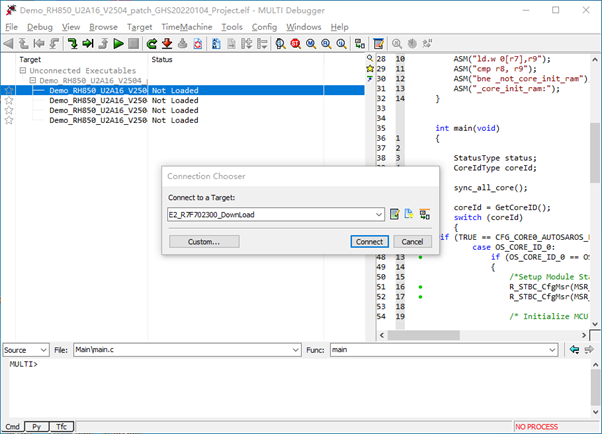Click the search magnifier beside source line 28
This screenshot has height=434, width=602.
click(x=370, y=58)
